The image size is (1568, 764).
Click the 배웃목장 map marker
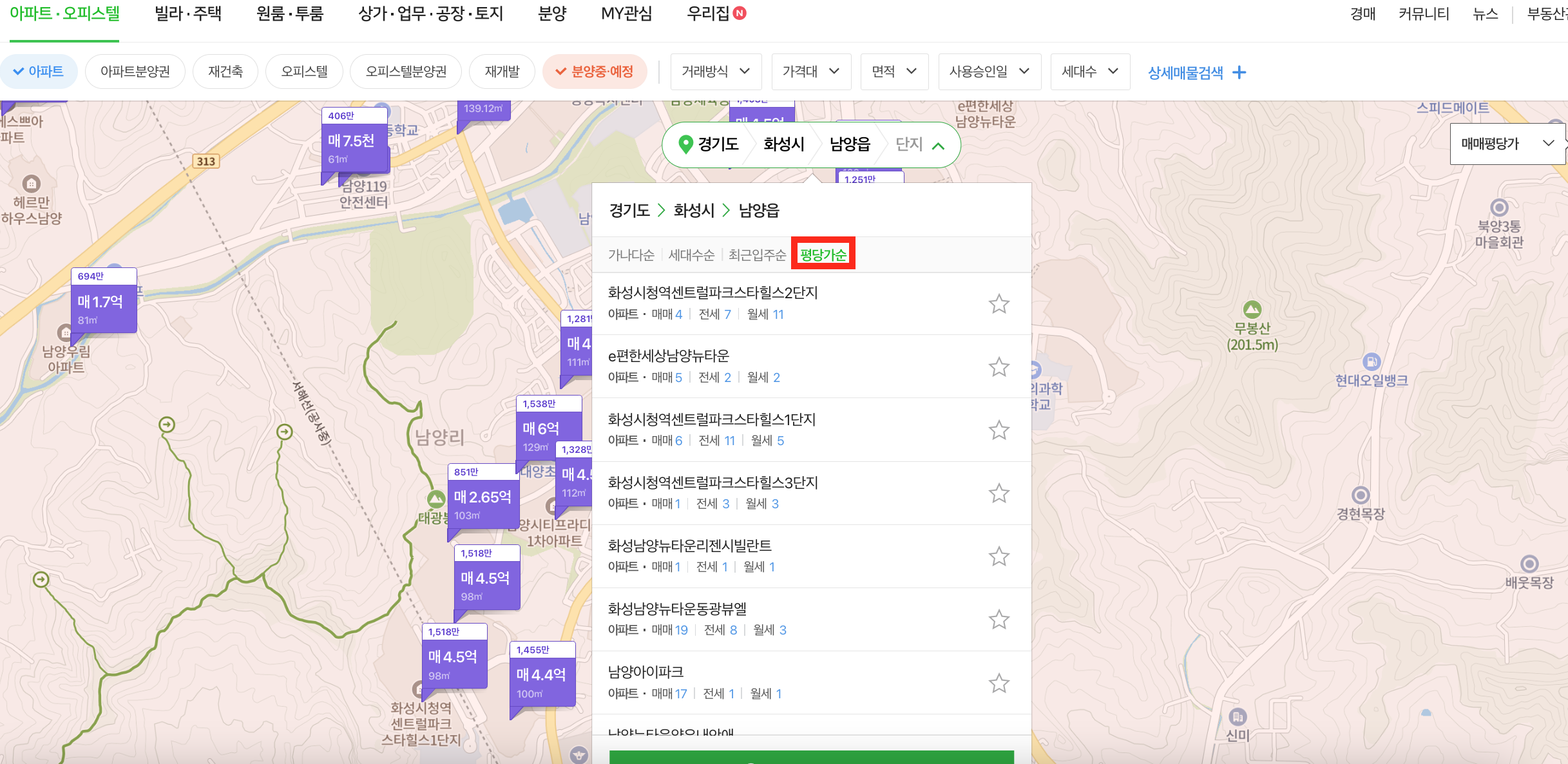[x=1529, y=564]
